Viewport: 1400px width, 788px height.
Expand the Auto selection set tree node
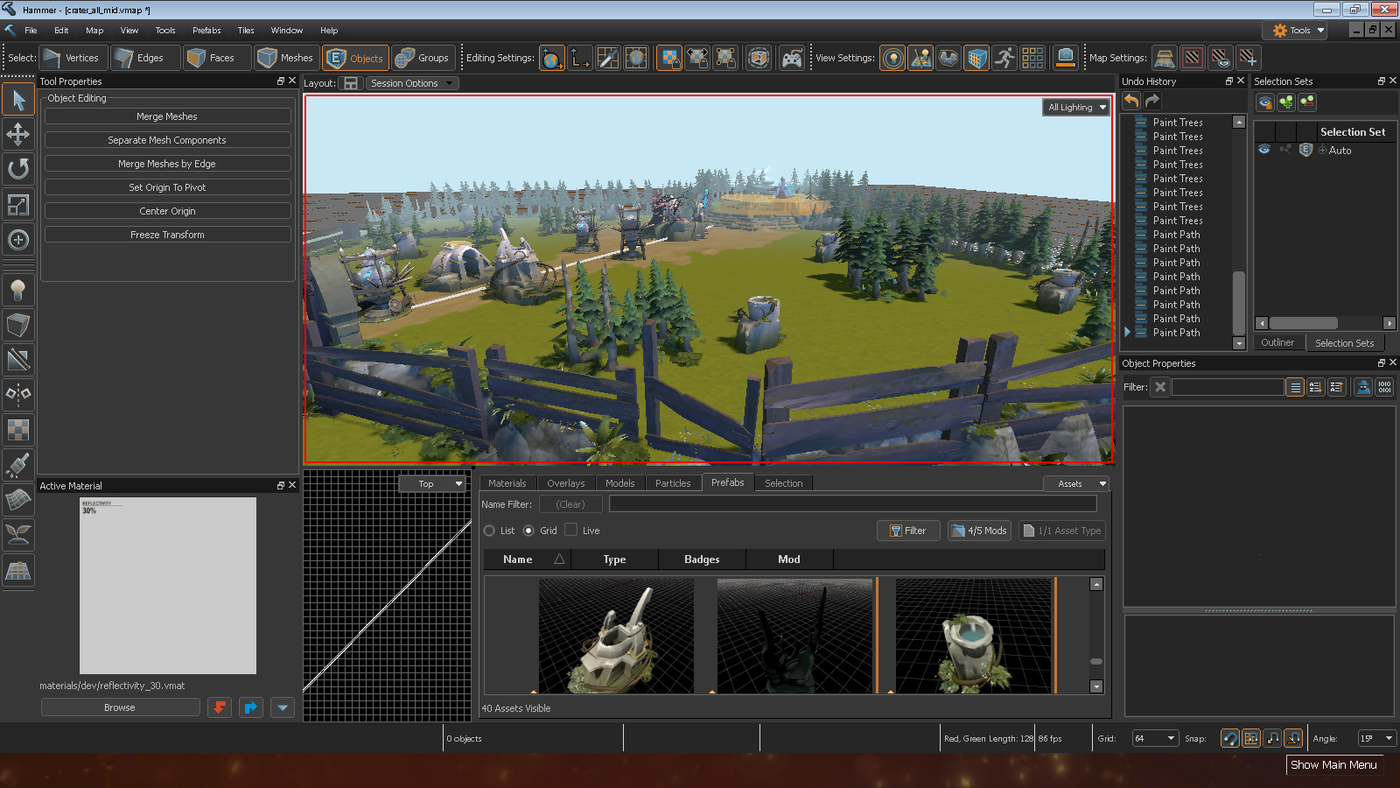tap(1322, 150)
